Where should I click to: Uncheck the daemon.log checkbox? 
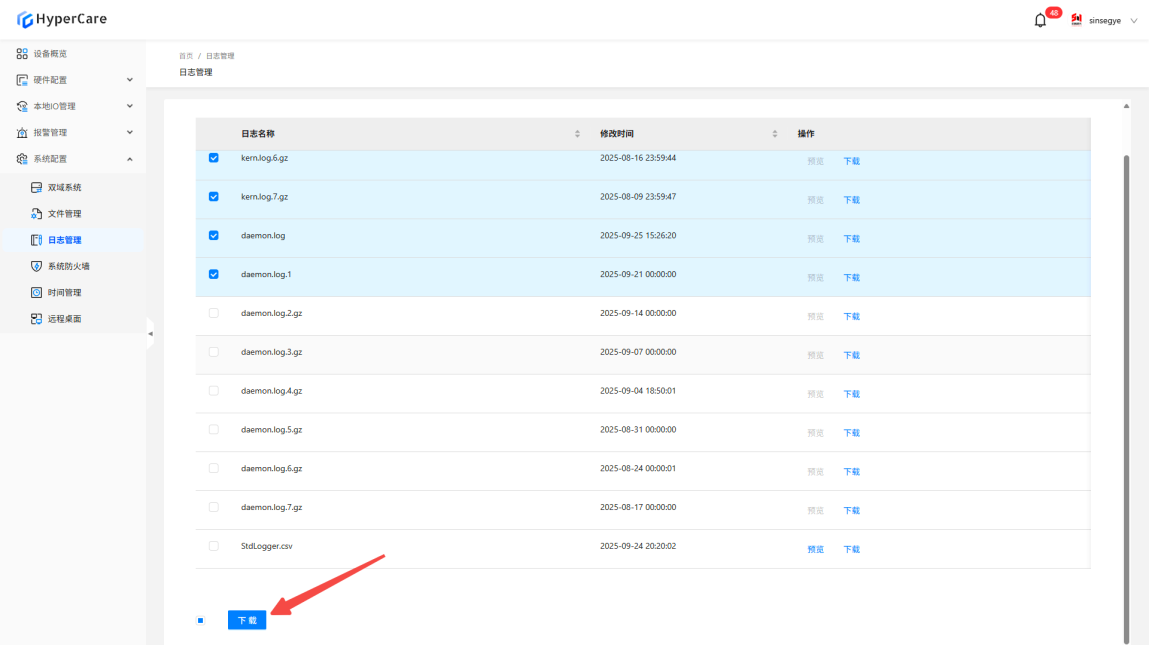click(x=213, y=236)
